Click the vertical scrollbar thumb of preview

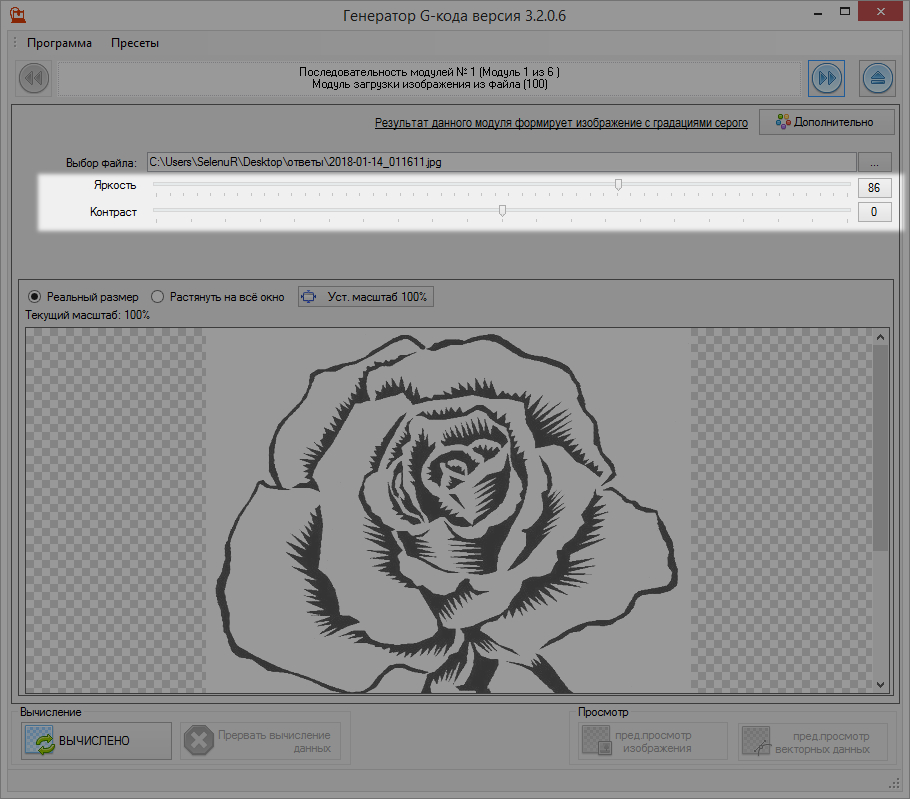pos(880,448)
